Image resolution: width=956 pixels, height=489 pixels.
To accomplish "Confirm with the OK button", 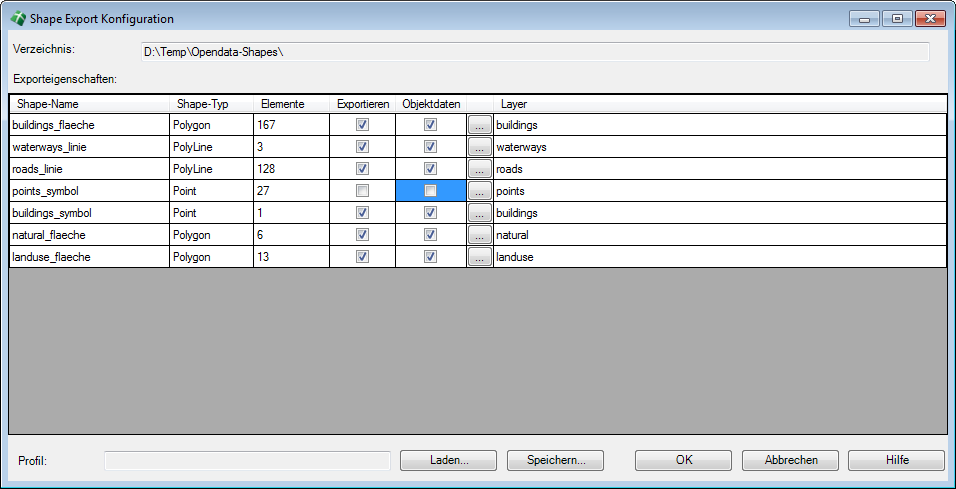I will pos(683,460).
